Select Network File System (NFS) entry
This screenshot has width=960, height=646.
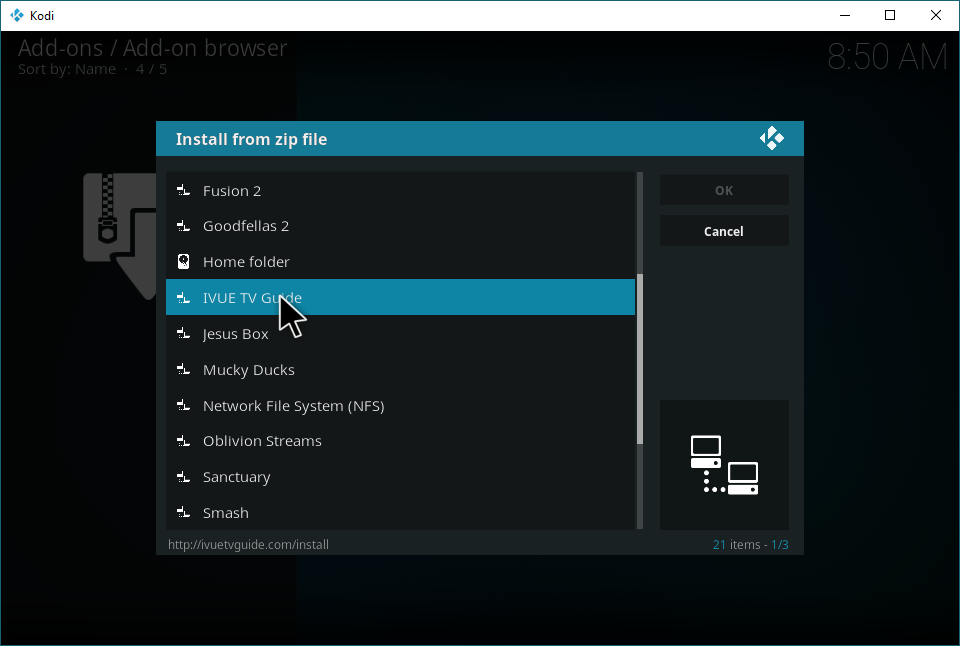(x=400, y=405)
